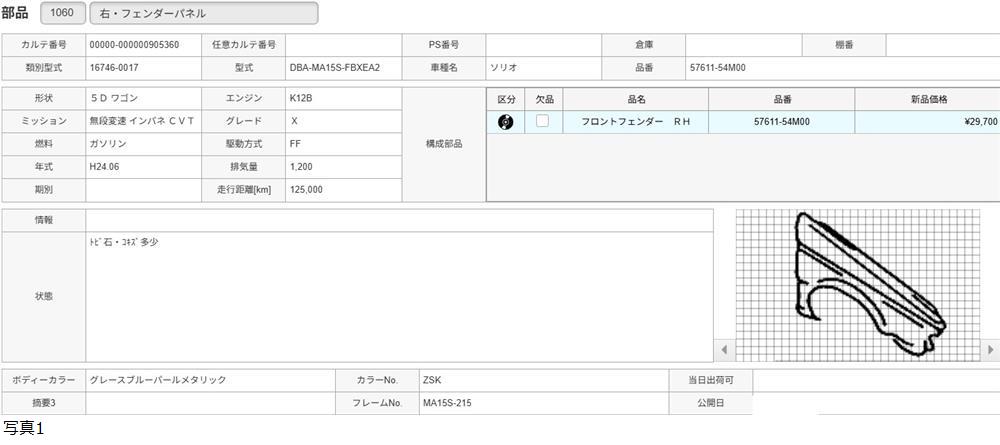Click the empty 情報 field
Screen dimensions: 1000x445
[399, 220]
